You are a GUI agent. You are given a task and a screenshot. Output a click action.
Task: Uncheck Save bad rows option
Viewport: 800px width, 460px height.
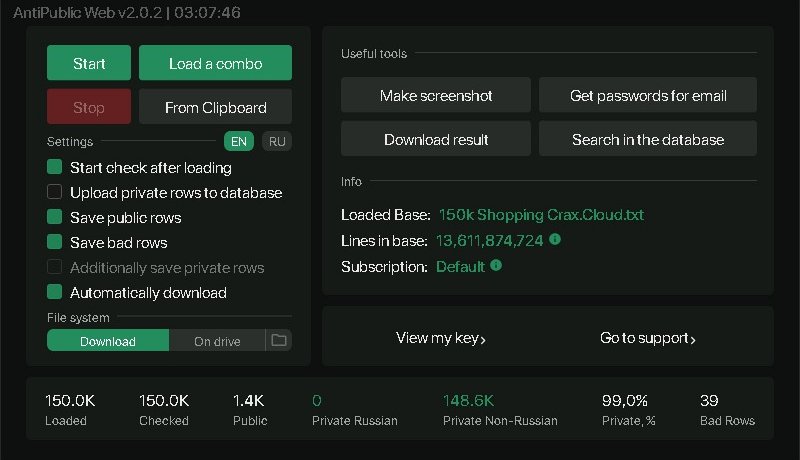point(55,242)
